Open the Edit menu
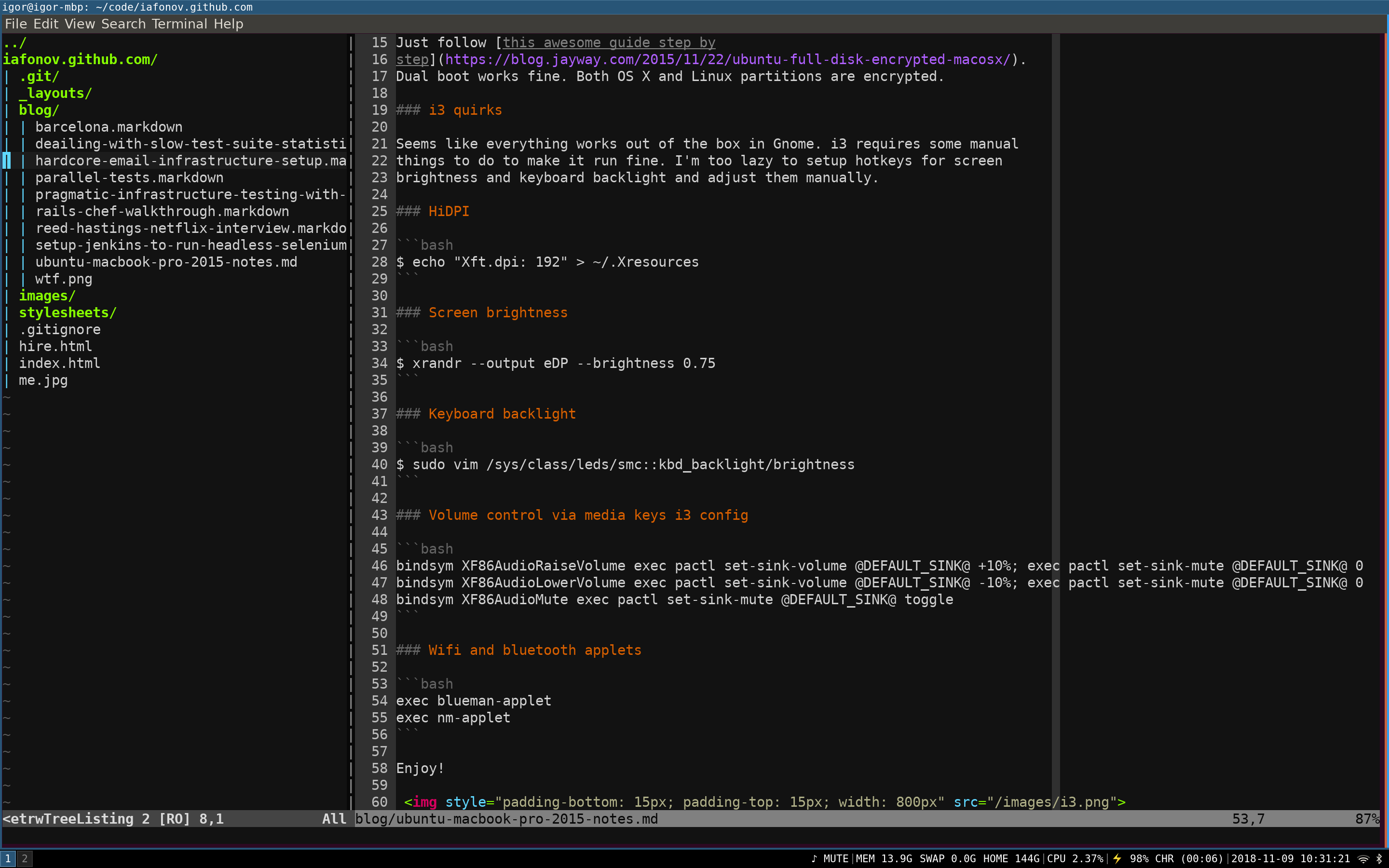The image size is (1389, 868). pyautogui.click(x=46, y=24)
